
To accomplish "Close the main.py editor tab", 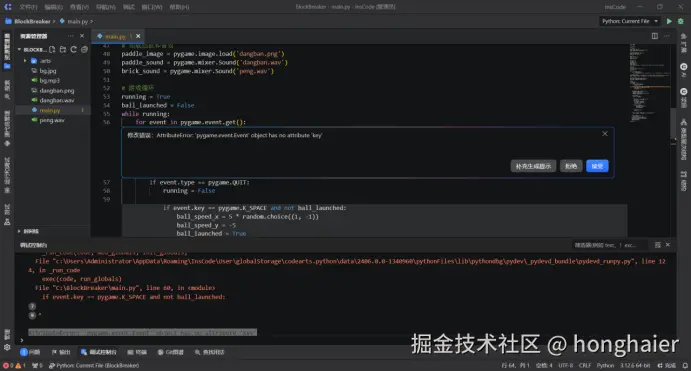I will pyautogui.click(x=138, y=36).
